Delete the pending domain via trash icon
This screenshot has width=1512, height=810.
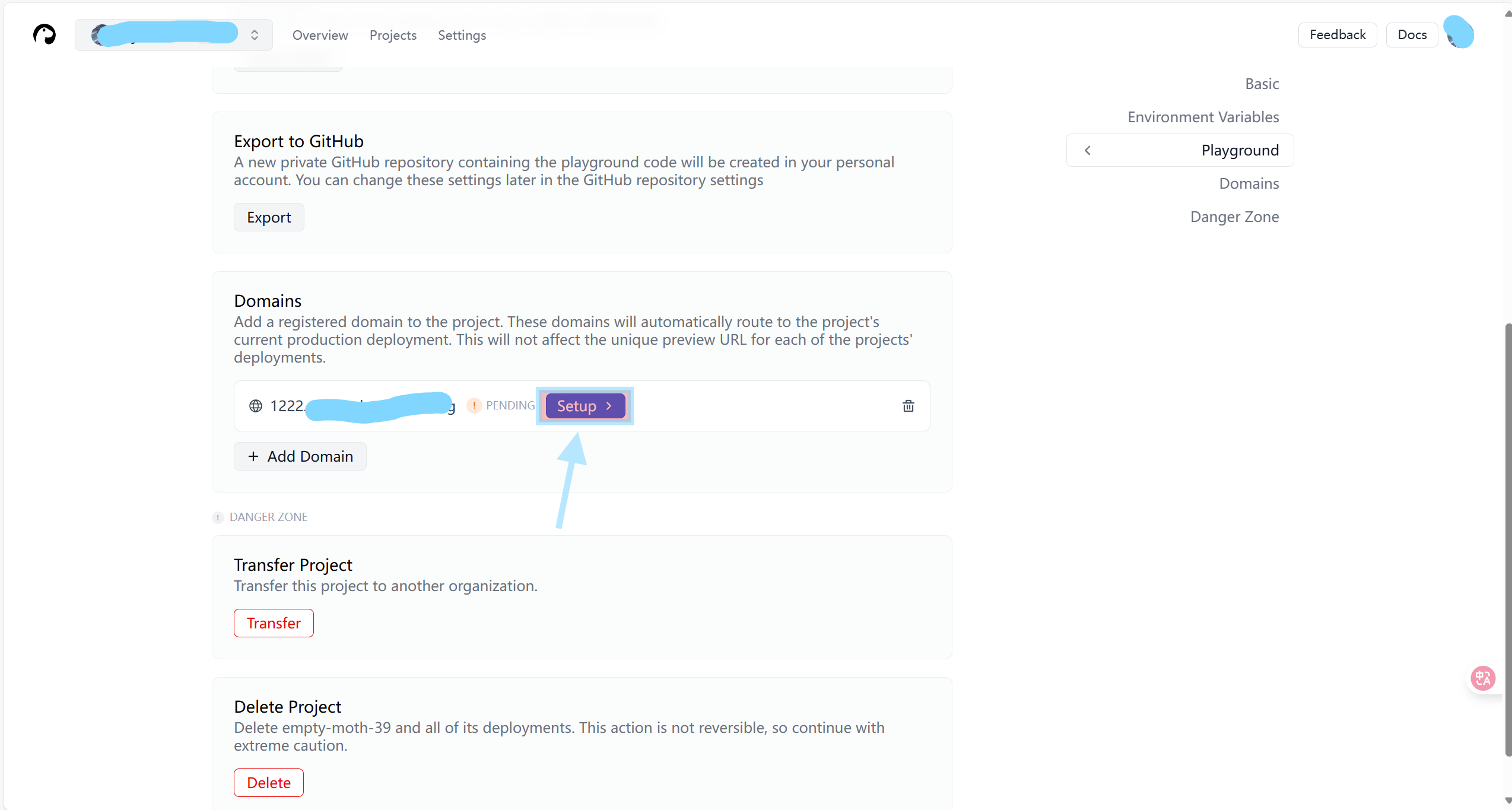(908, 406)
